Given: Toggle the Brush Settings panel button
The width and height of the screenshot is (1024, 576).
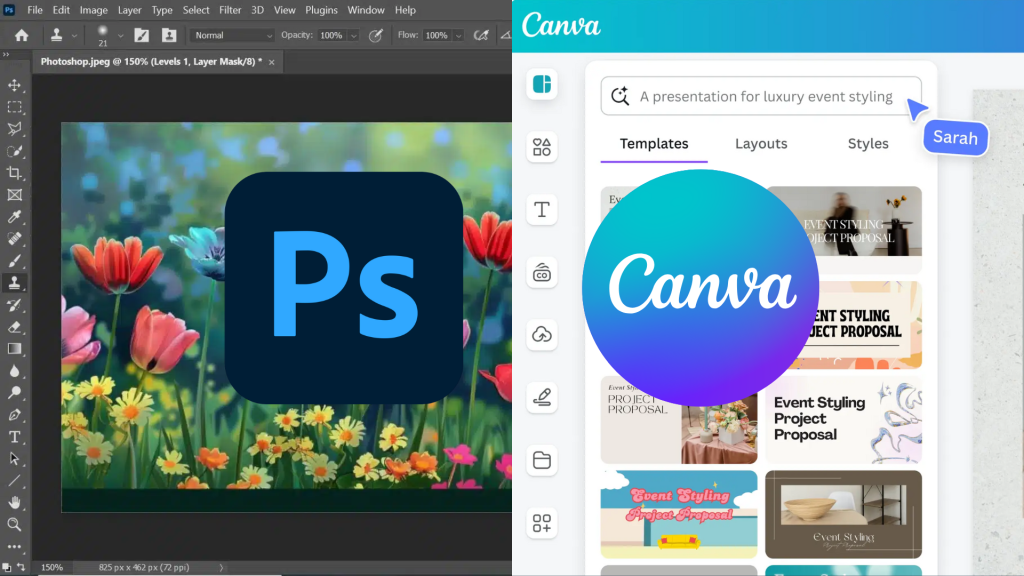Looking at the screenshot, I should pyautogui.click(x=142, y=35).
